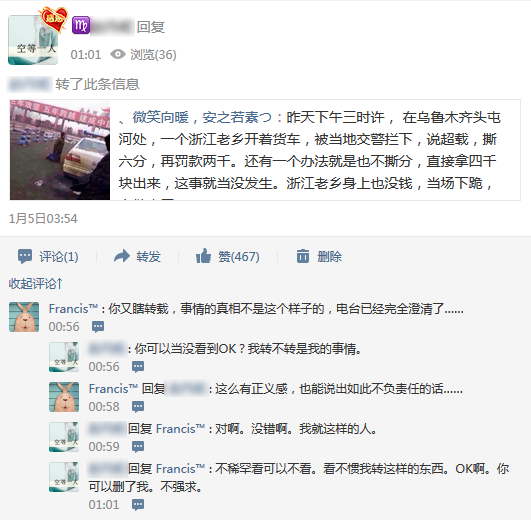Click the eye views icon beside 浏览(36)
Screen dimensions: 531x520
click(x=118, y=54)
